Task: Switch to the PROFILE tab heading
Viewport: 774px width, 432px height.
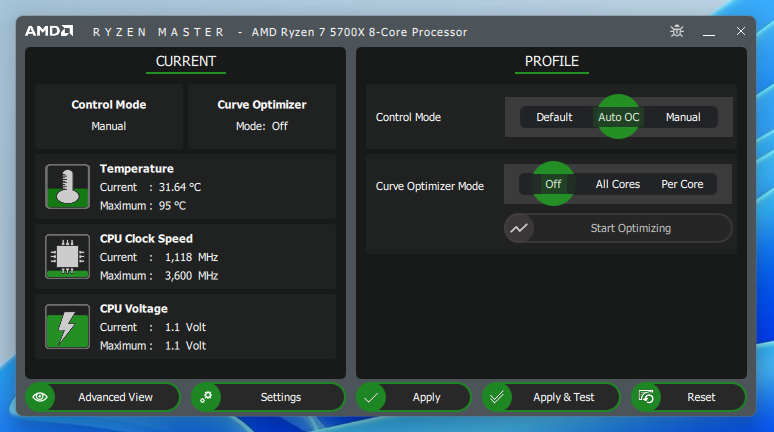Action: [x=551, y=61]
